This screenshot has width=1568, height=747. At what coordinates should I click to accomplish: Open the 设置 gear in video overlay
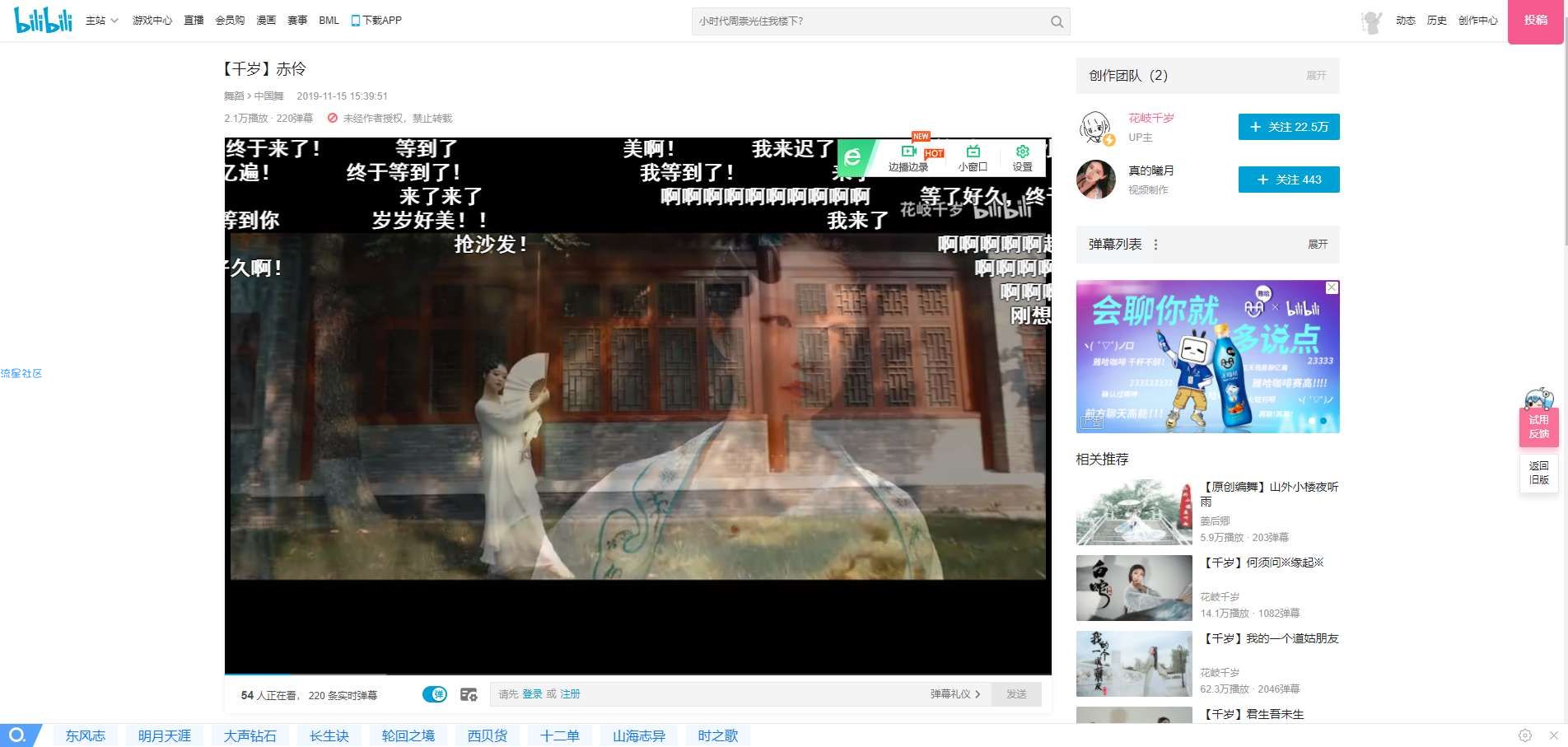point(1022,157)
